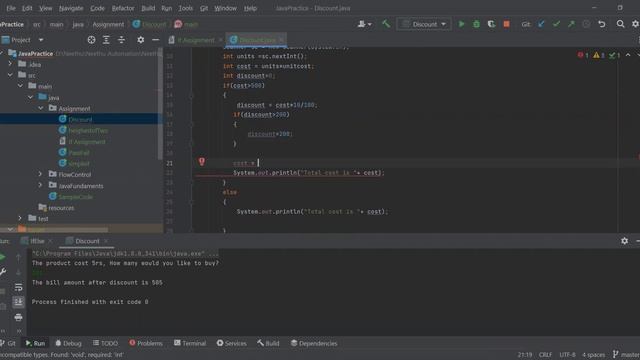Expand the .idea folder
640x360 pixels.
[10, 64]
